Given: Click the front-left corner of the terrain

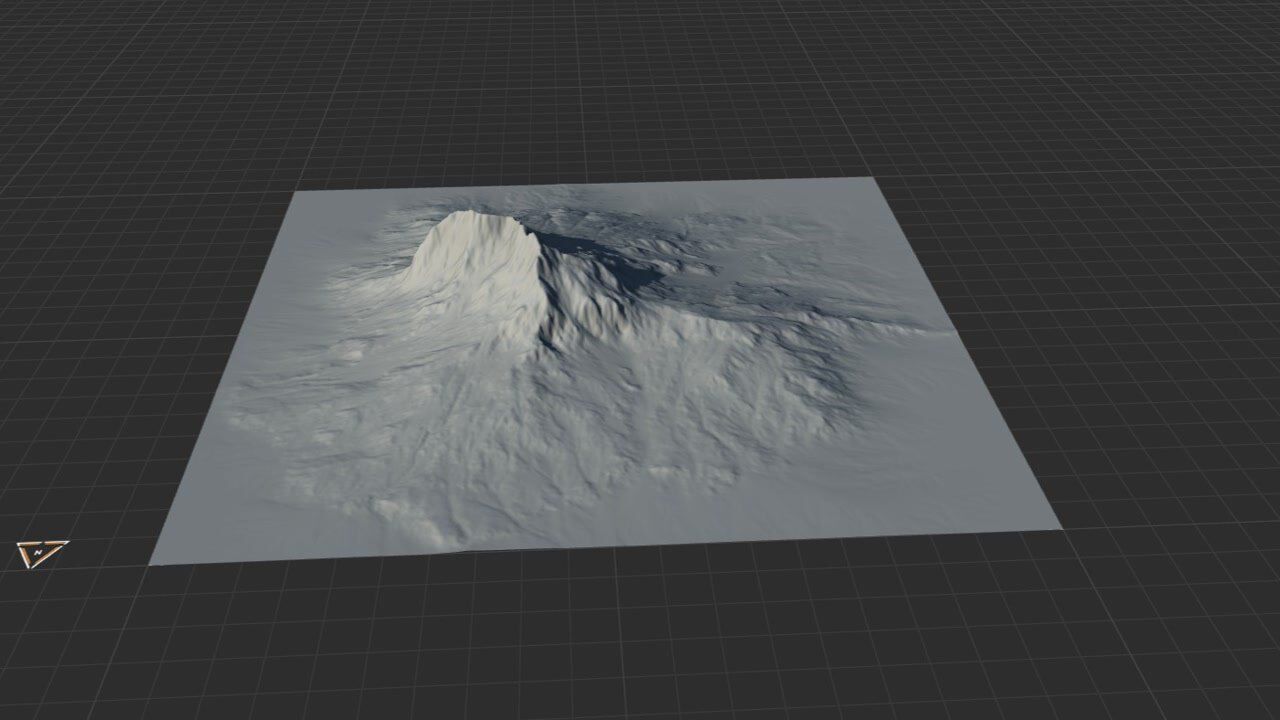Looking at the screenshot, I should pos(153,563).
